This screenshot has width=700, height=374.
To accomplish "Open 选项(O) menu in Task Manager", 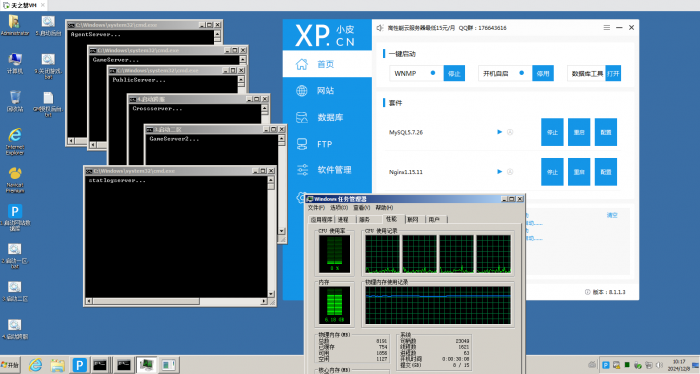I will (339, 208).
